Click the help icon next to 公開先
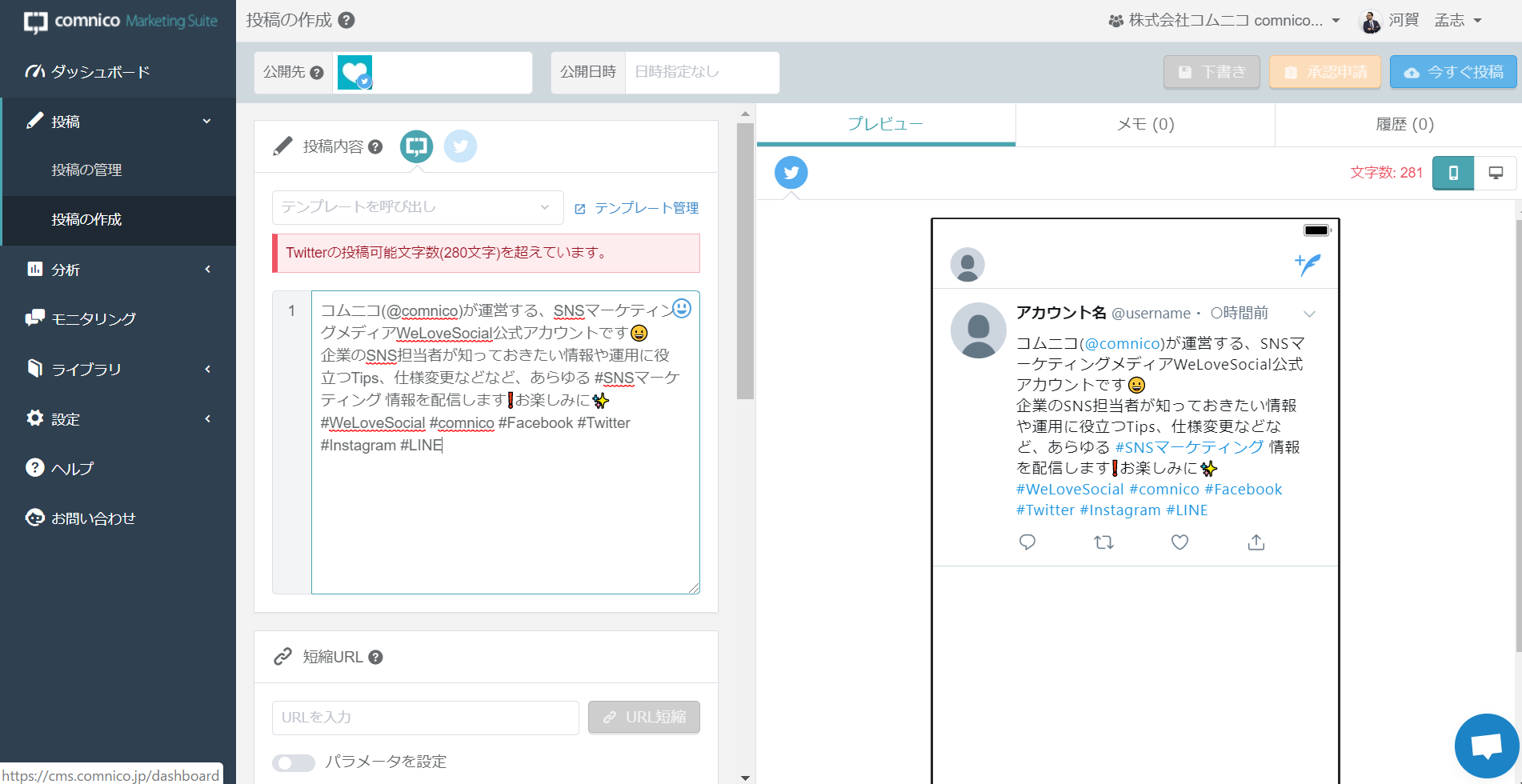Image resolution: width=1522 pixels, height=784 pixels. 317,73
